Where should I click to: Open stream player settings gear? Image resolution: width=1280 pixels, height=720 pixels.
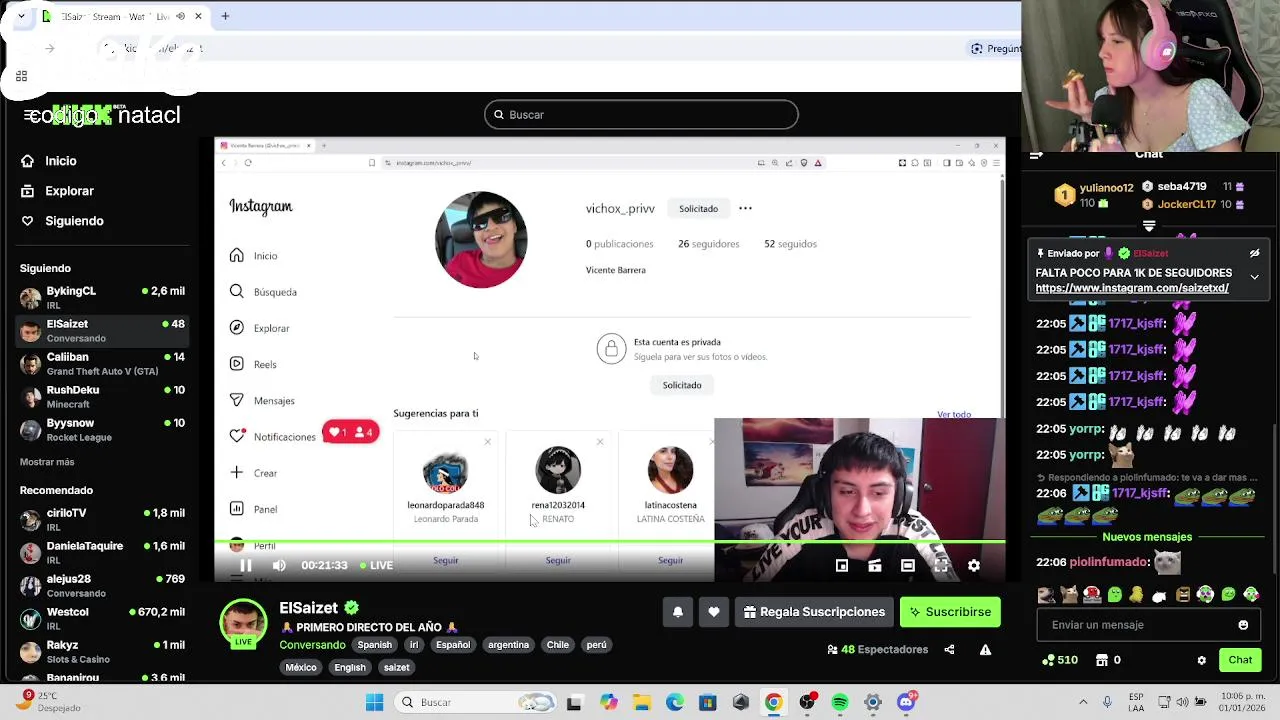pyautogui.click(x=974, y=566)
